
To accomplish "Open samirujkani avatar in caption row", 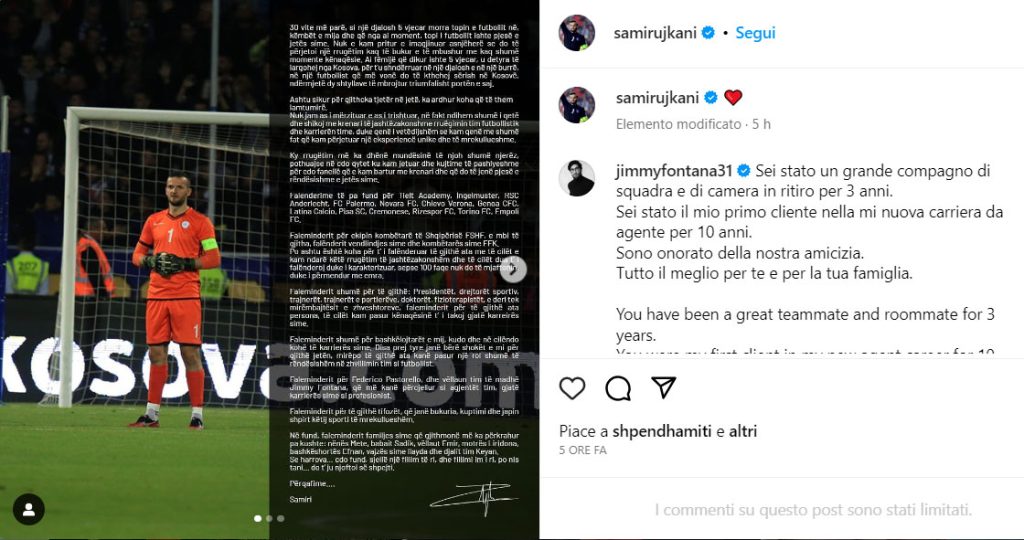I will coord(577,105).
